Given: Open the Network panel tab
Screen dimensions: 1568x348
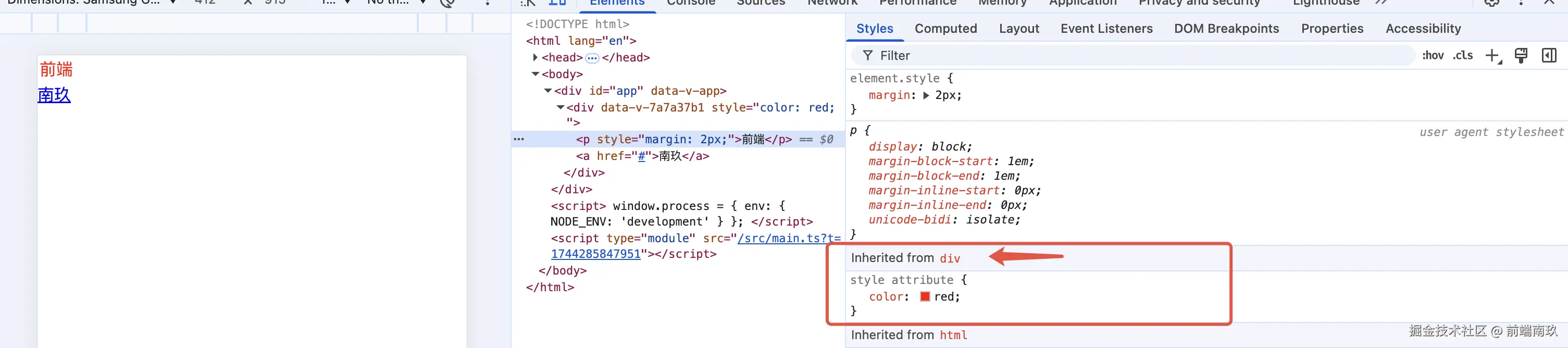Looking at the screenshot, I should tap(832, 3).
